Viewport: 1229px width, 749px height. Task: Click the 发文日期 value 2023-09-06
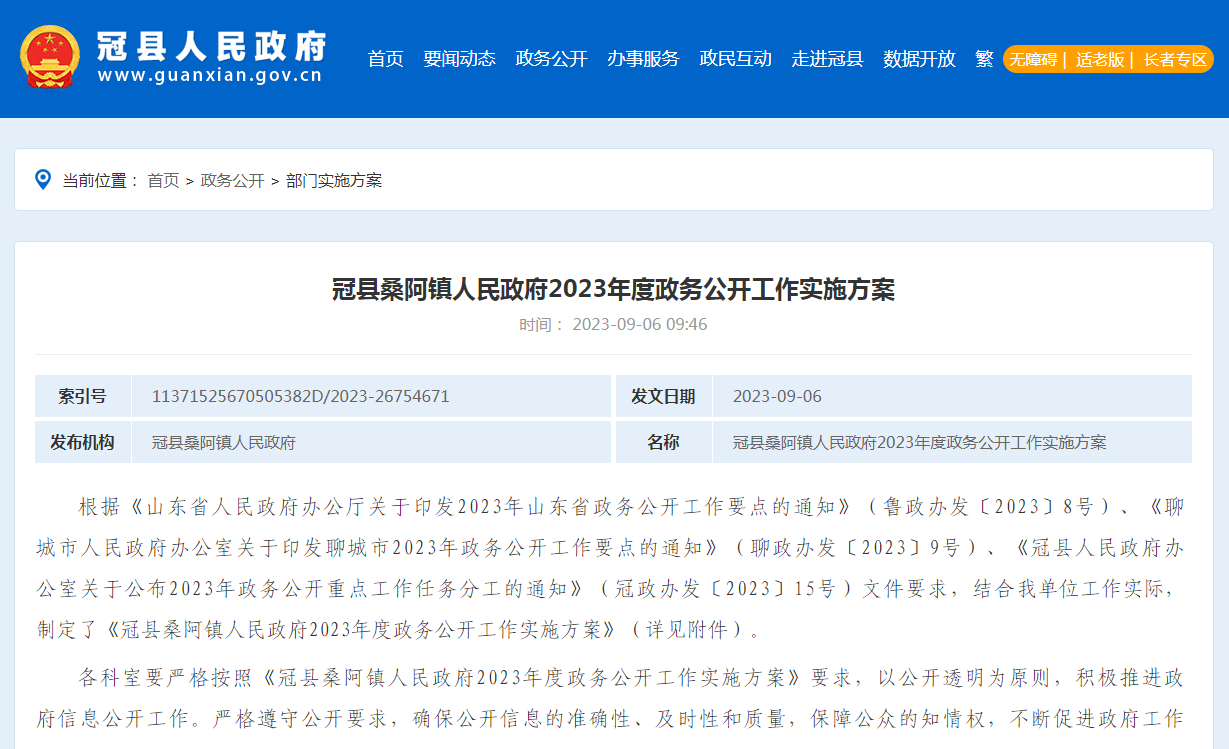pyautogui.click(x=777, y=396)
